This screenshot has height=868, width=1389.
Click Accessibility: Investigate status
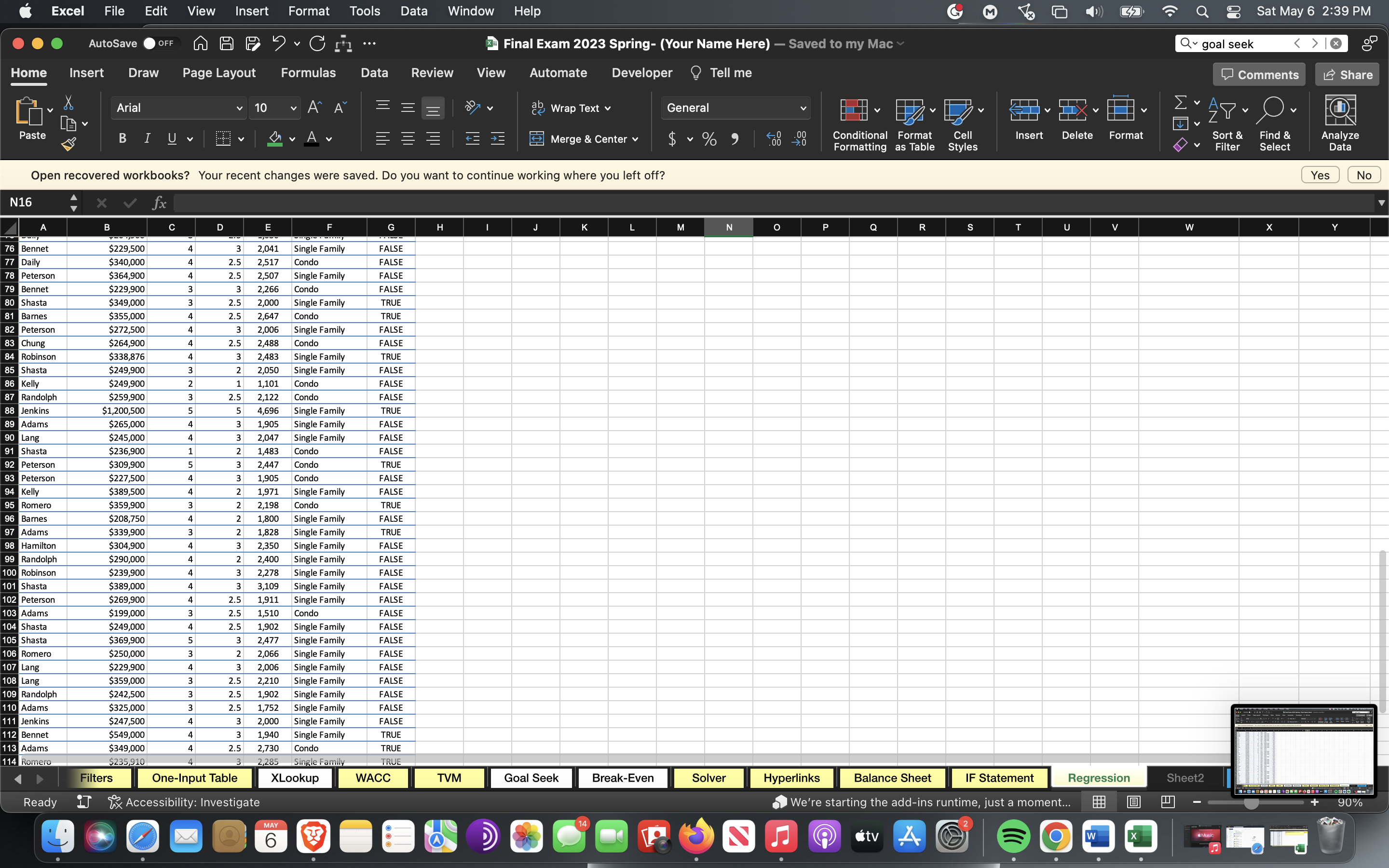[184, 802]
